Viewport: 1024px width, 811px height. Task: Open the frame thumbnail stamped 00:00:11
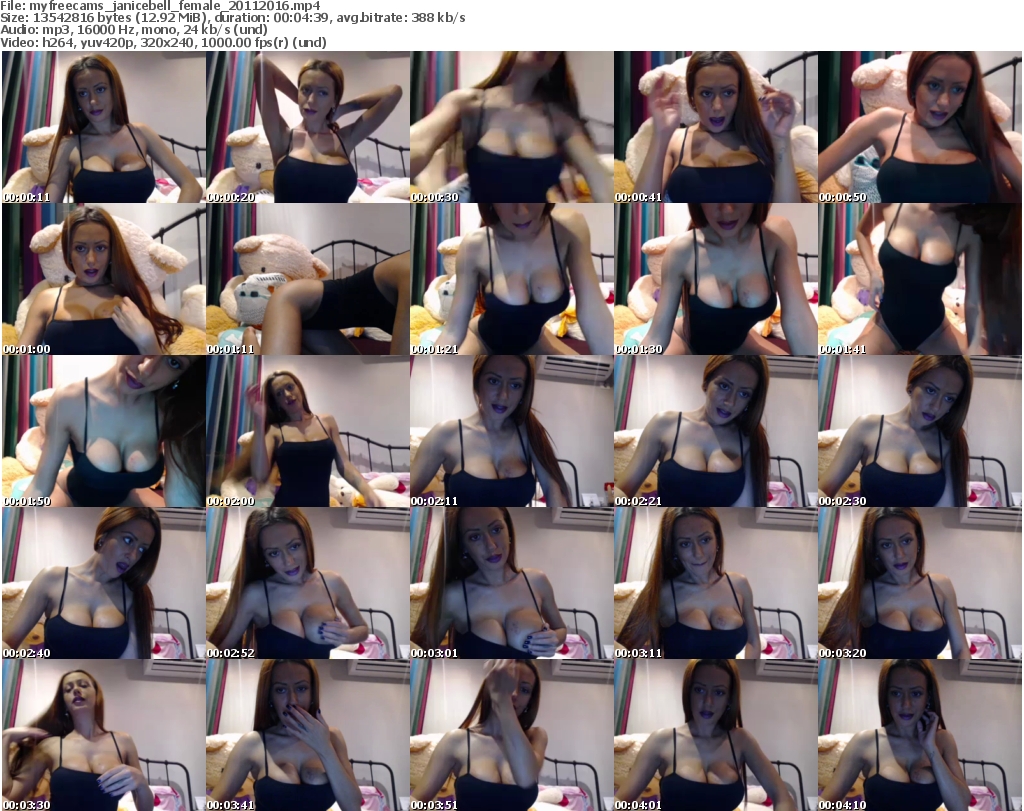point(104,127)
